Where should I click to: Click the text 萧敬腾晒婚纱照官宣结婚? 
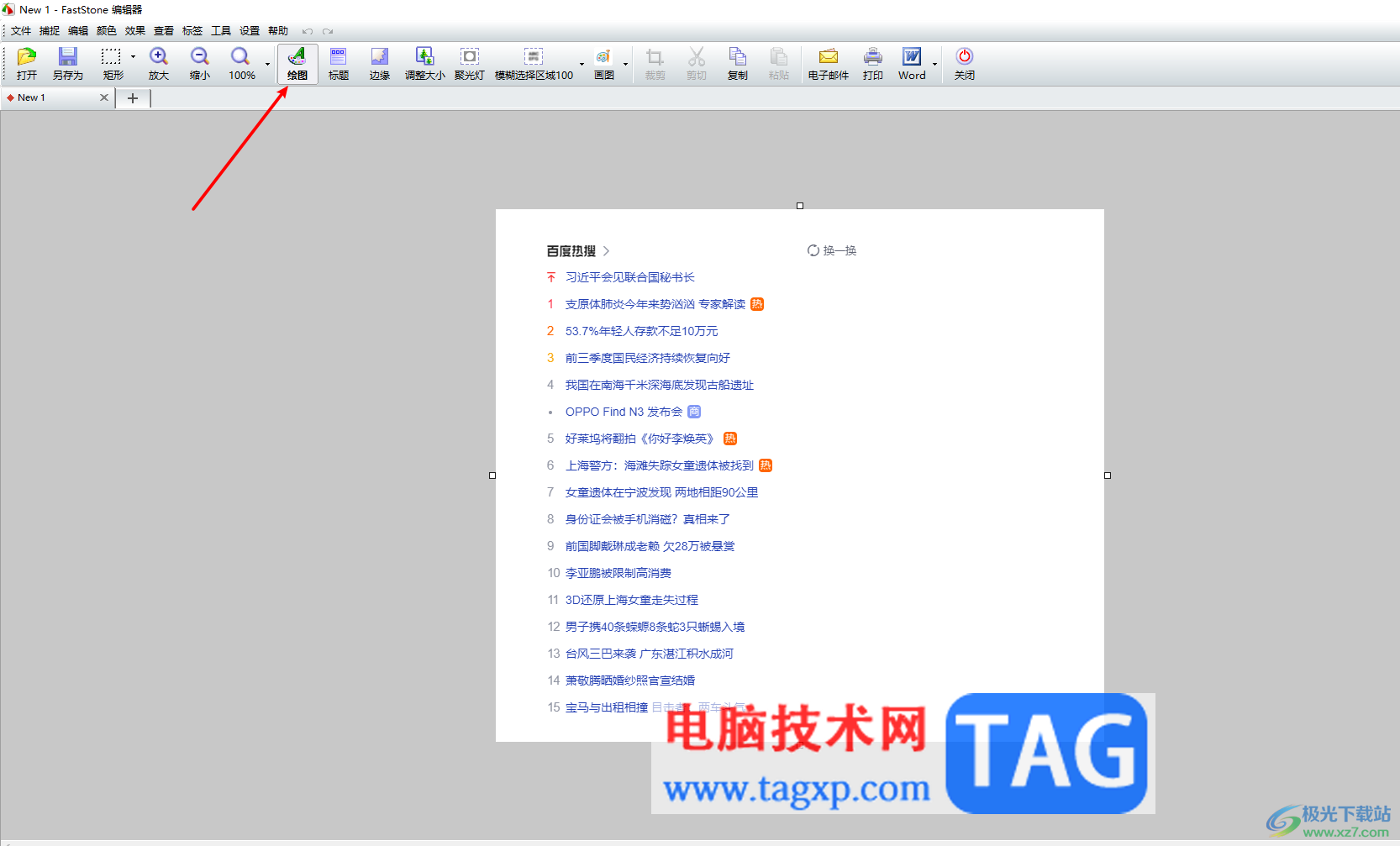630,680
